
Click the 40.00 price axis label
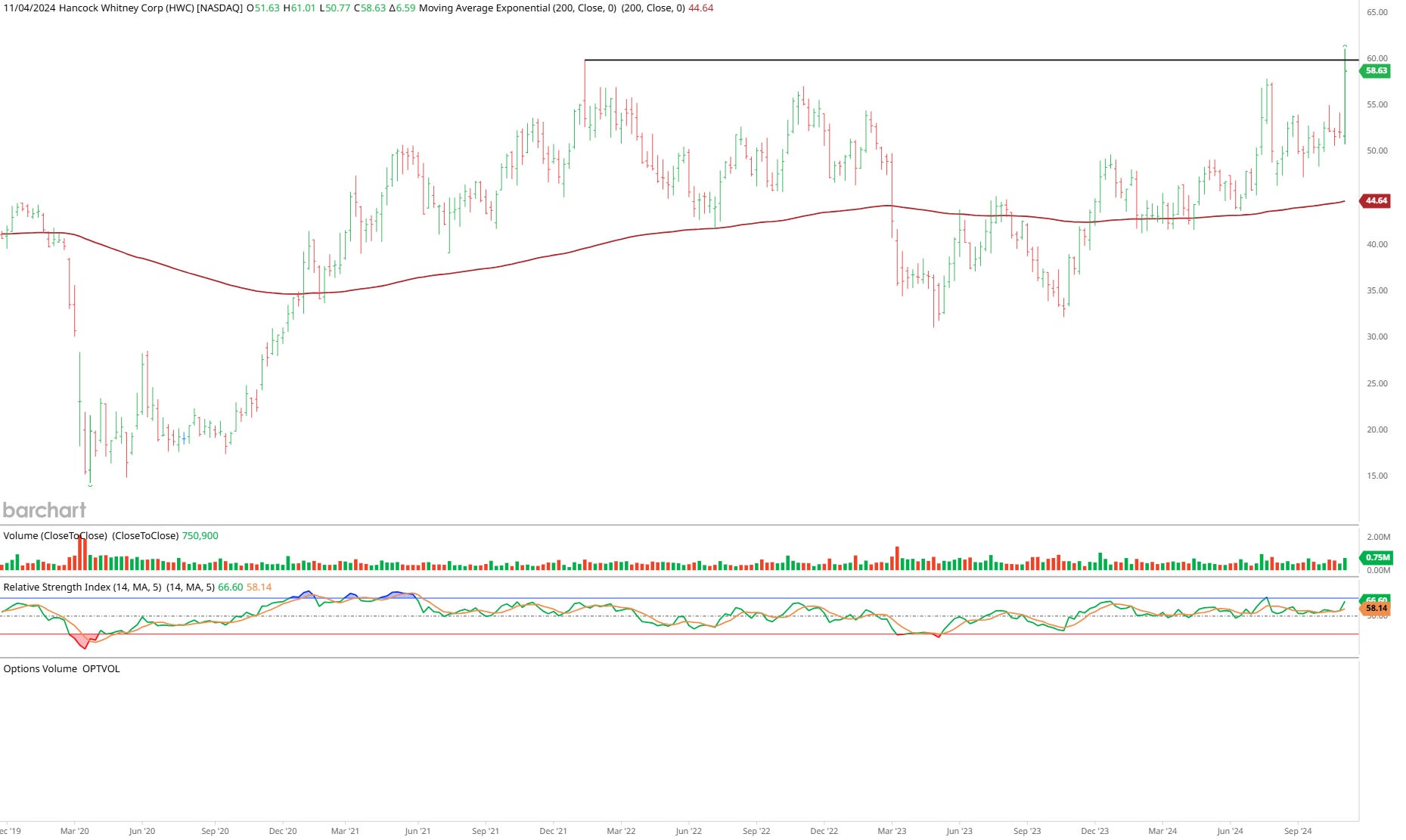[x=1377, y=244]
